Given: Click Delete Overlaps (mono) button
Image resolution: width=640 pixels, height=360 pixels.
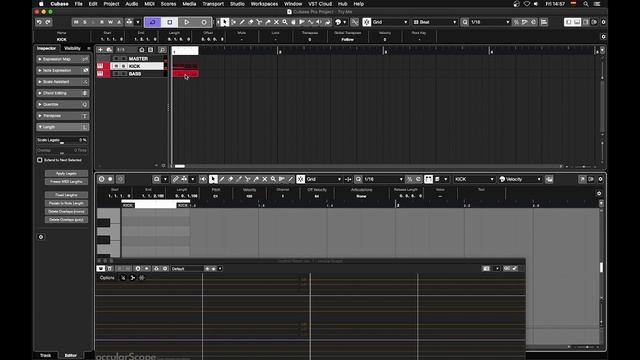Looking at the screenshot, I should click(66, 211).
